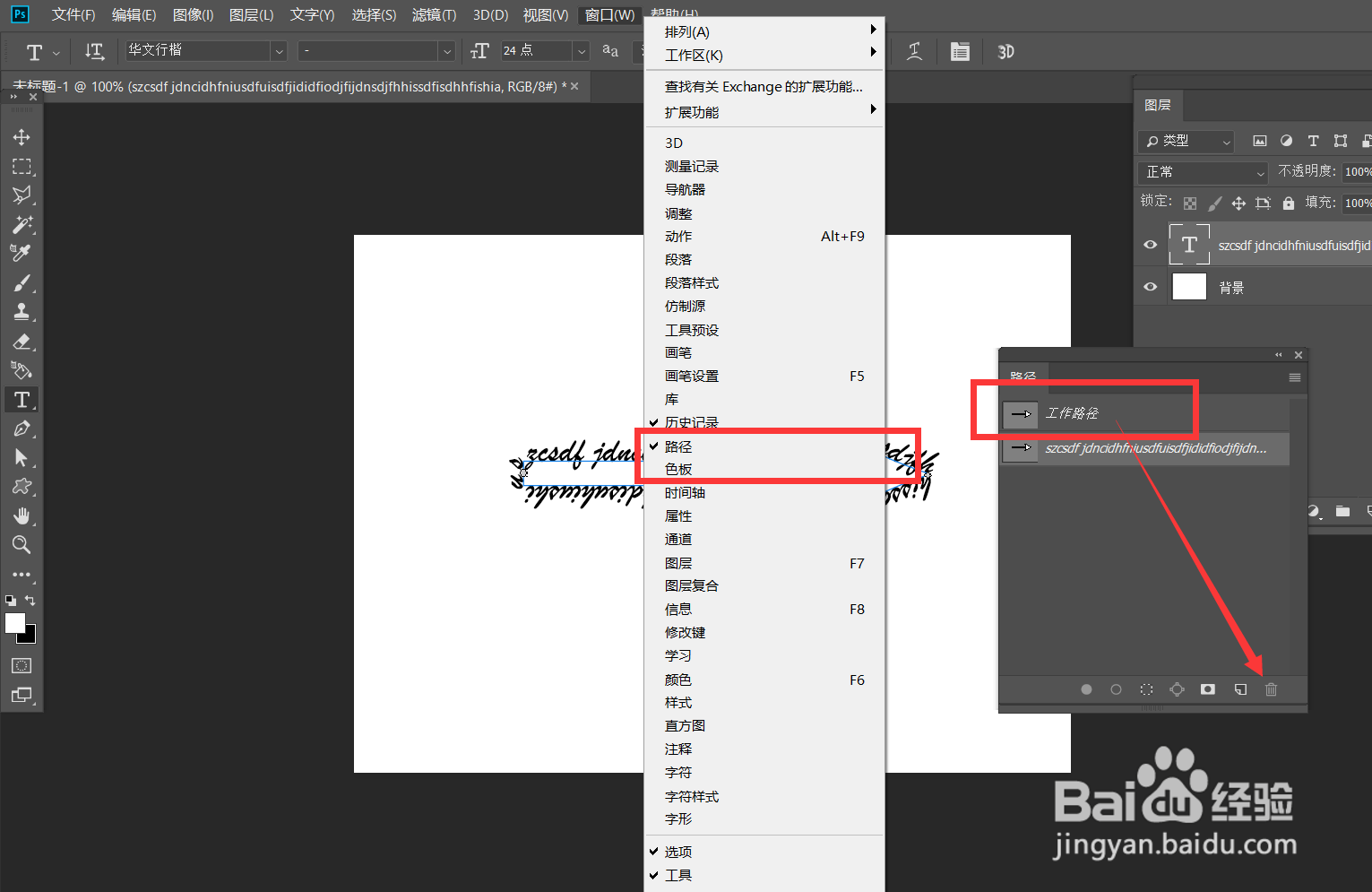This screenshot has width=1372, height=892.
Task: Open the Warp Text dialog icon
Action: pos(914,51)
